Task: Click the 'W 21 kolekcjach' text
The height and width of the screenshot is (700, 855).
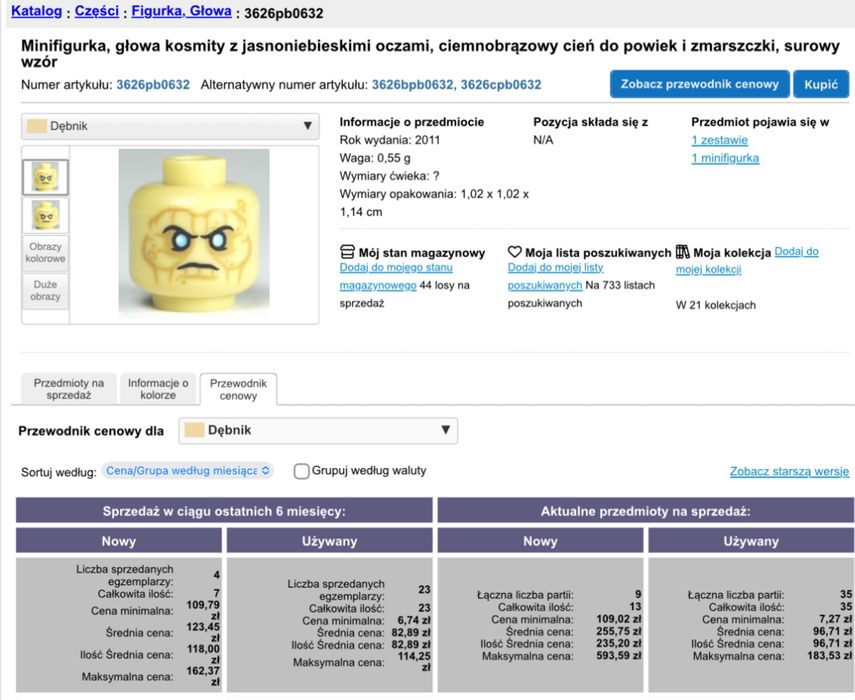Action: coord(716,305)
